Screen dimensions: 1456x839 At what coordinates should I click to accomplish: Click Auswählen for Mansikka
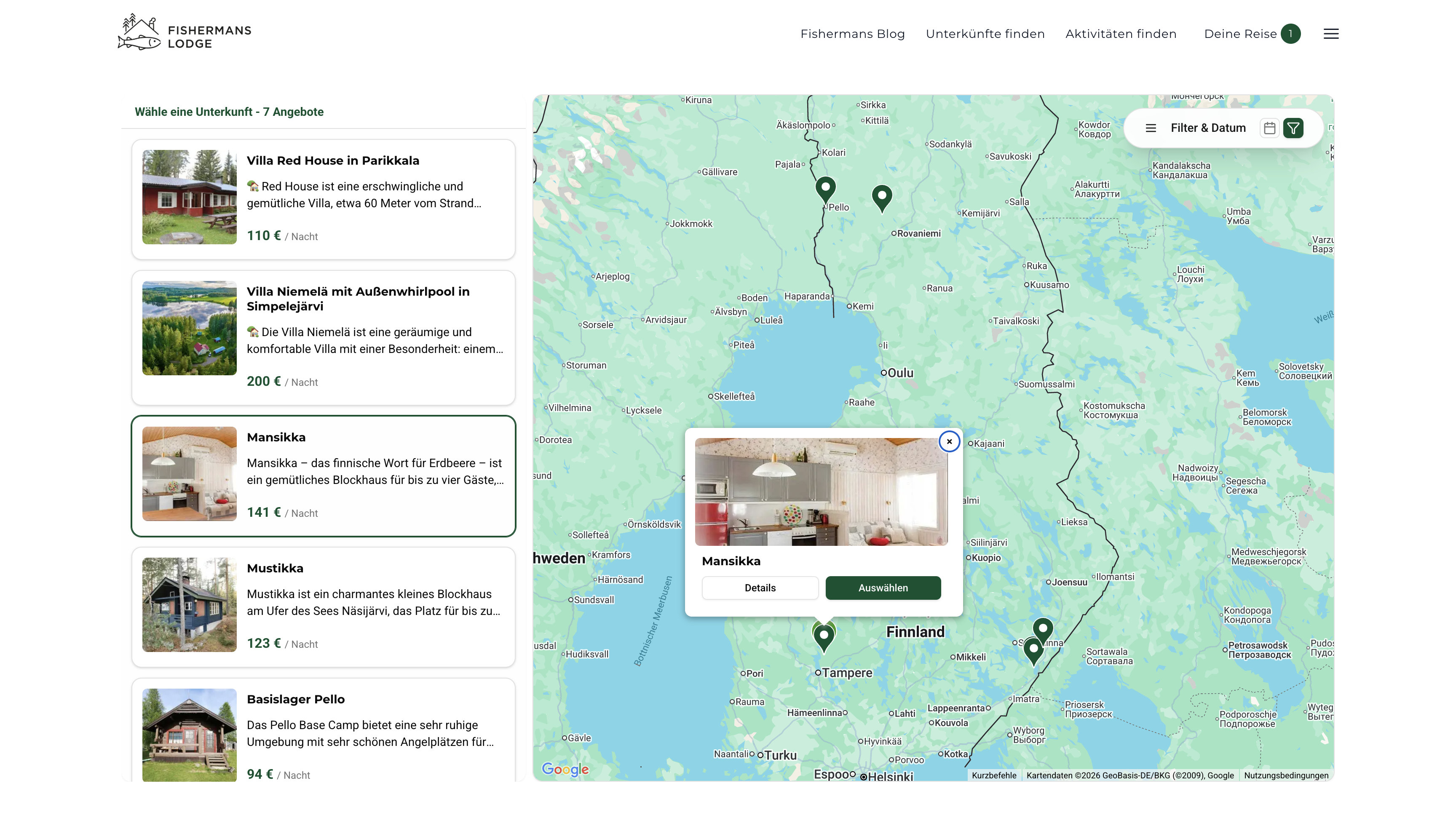[x=883, y=588]
